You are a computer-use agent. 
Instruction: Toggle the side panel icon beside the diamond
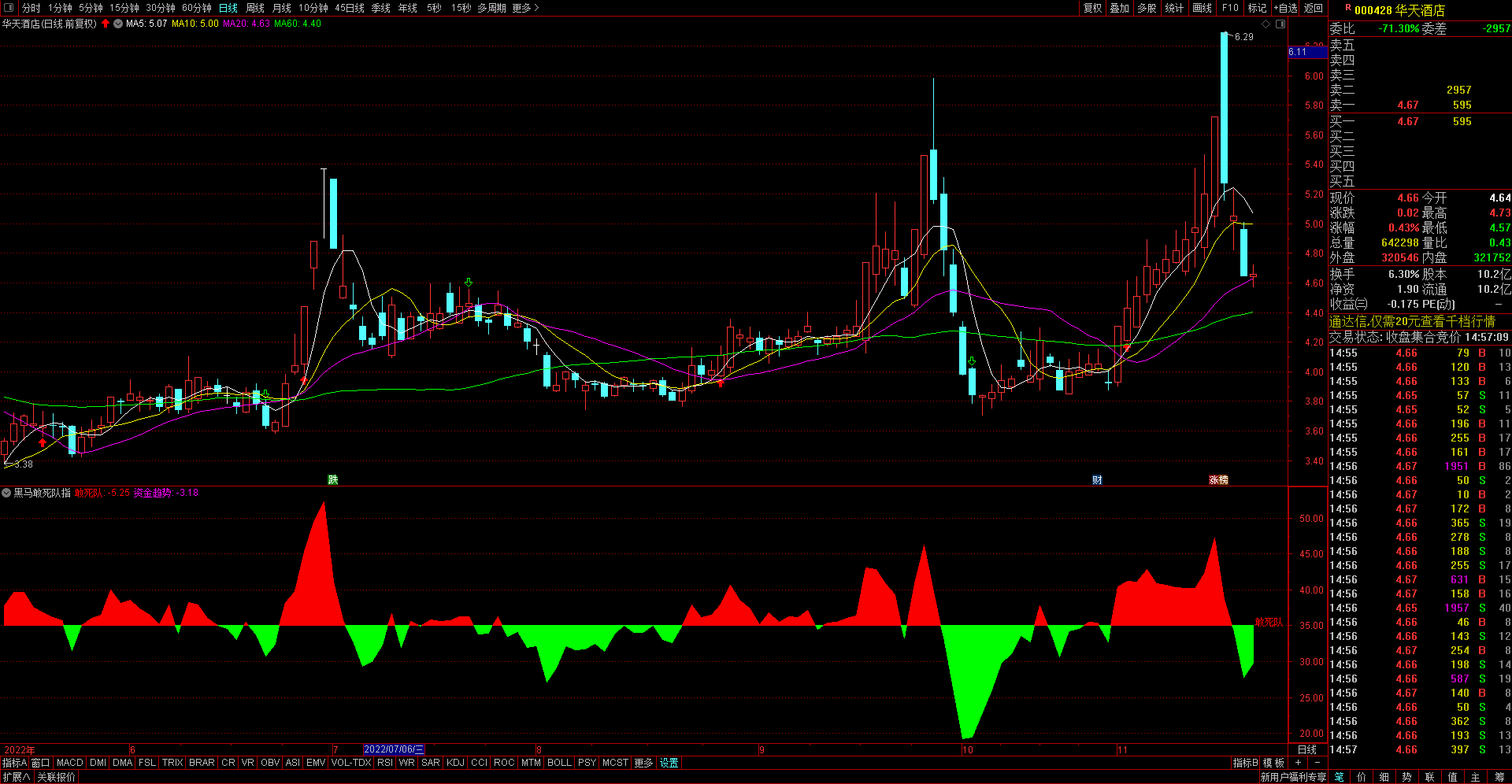[1280, 24]
